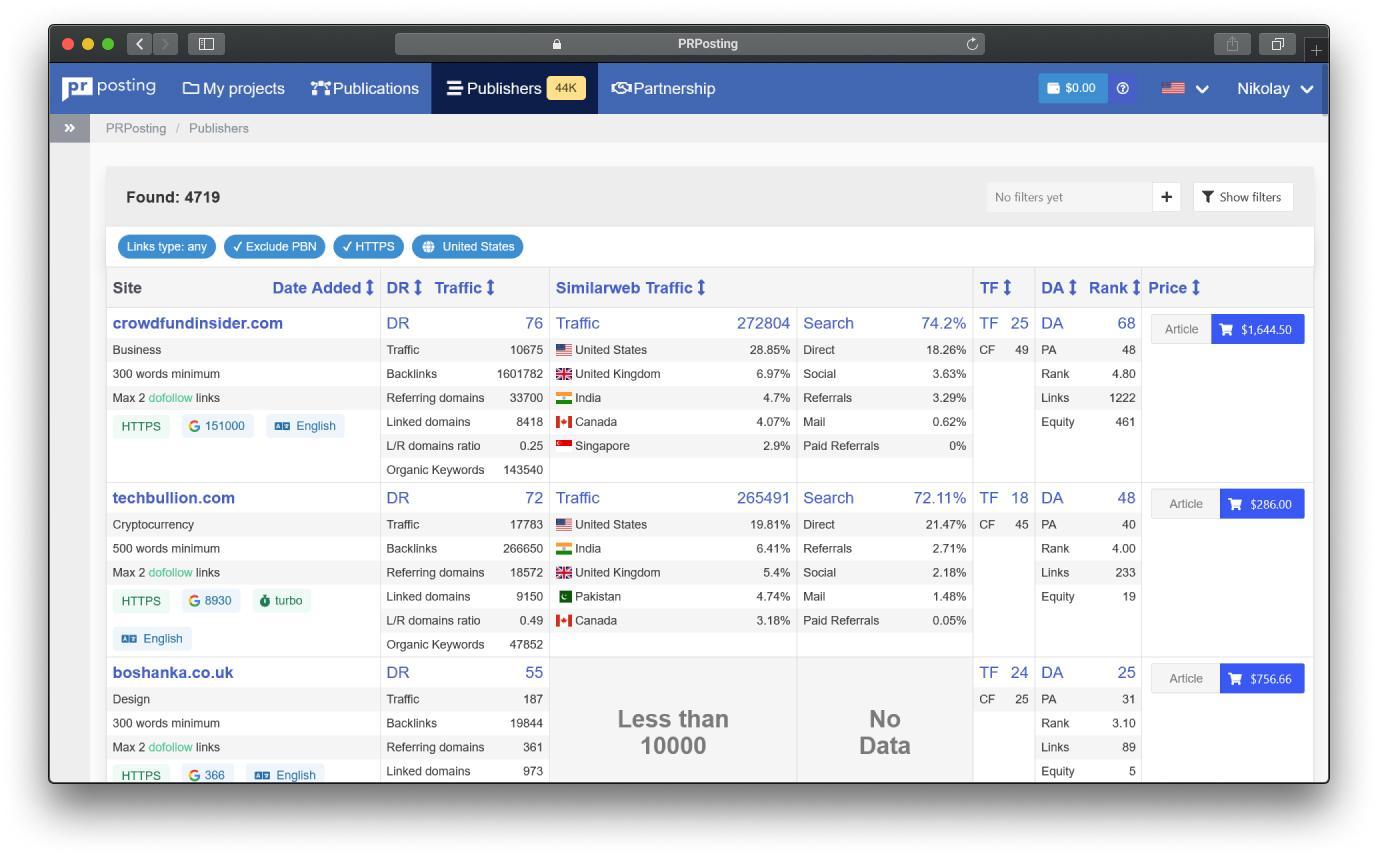The width and height of the screenshot is (1378, 856).
Task: Open the My projects tab
Action: click(x=233, y=88)
